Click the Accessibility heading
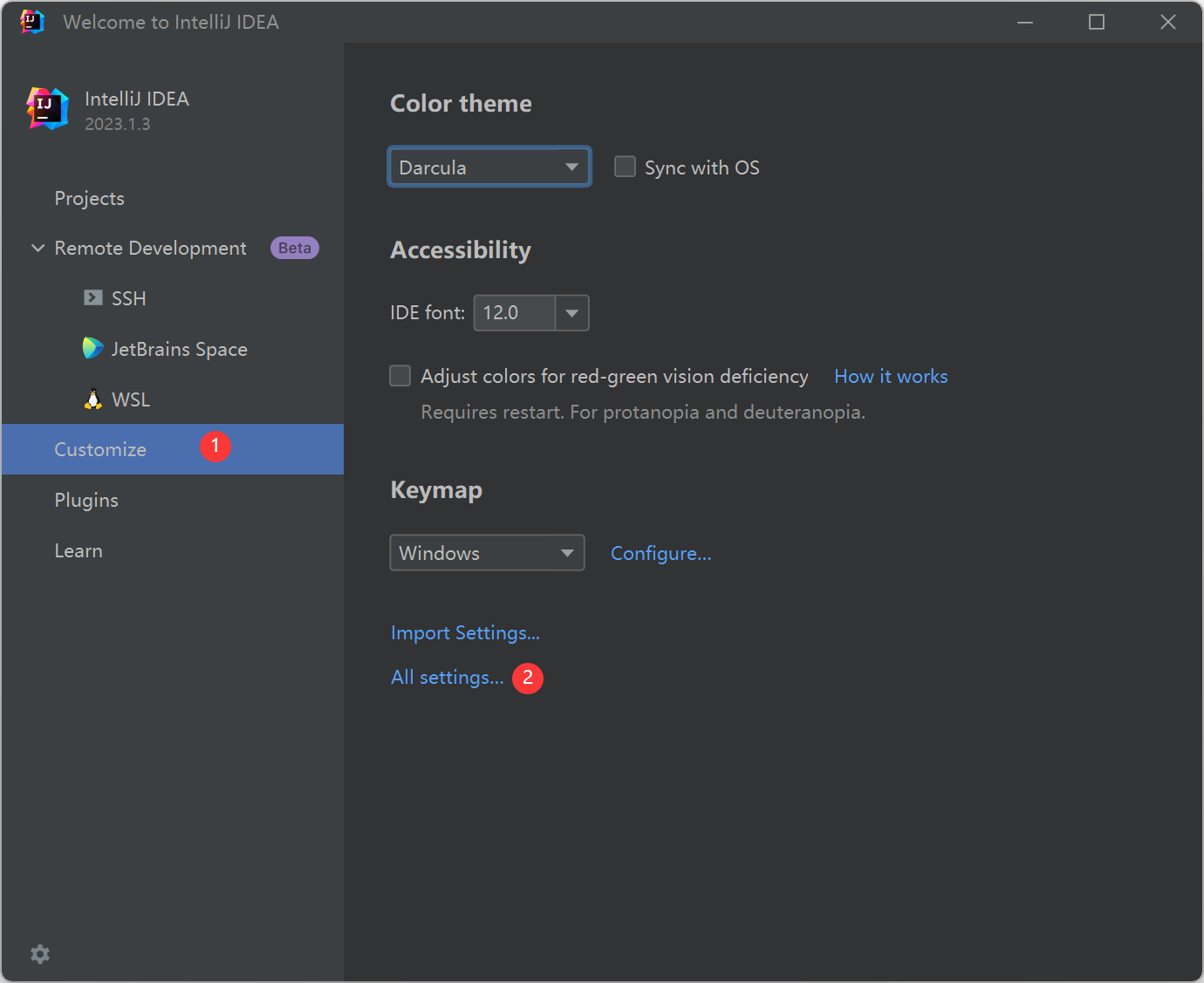The height and width of the screenshot is (983, 1204). 461,250
